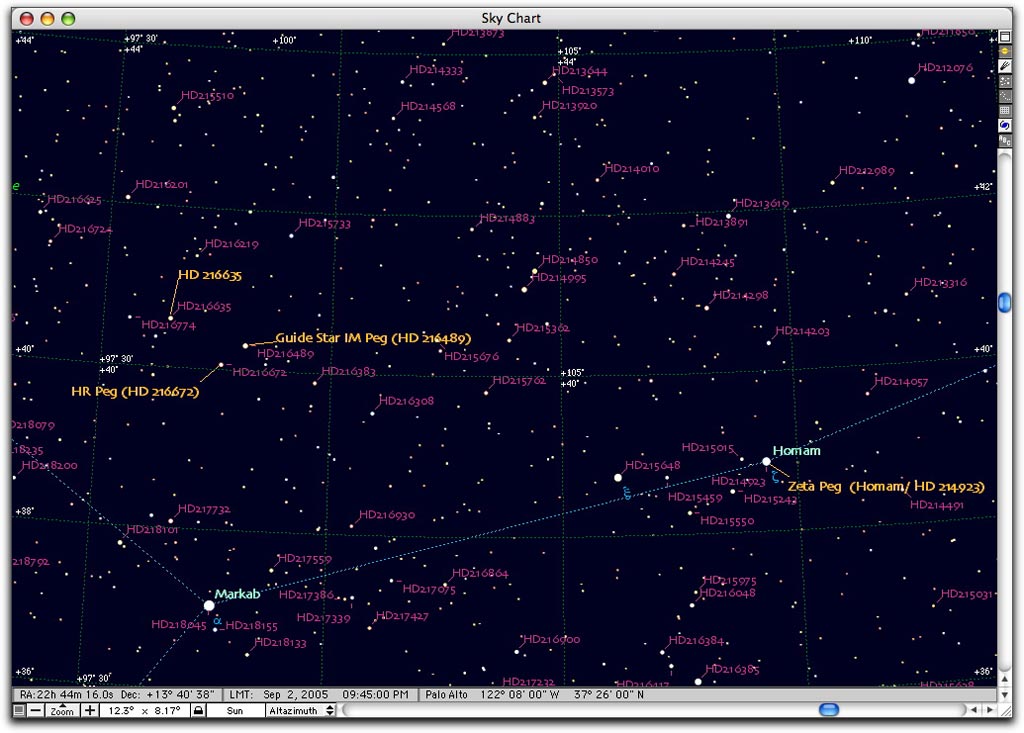
Task: Click the Markab star
Action: pos(209,606)
